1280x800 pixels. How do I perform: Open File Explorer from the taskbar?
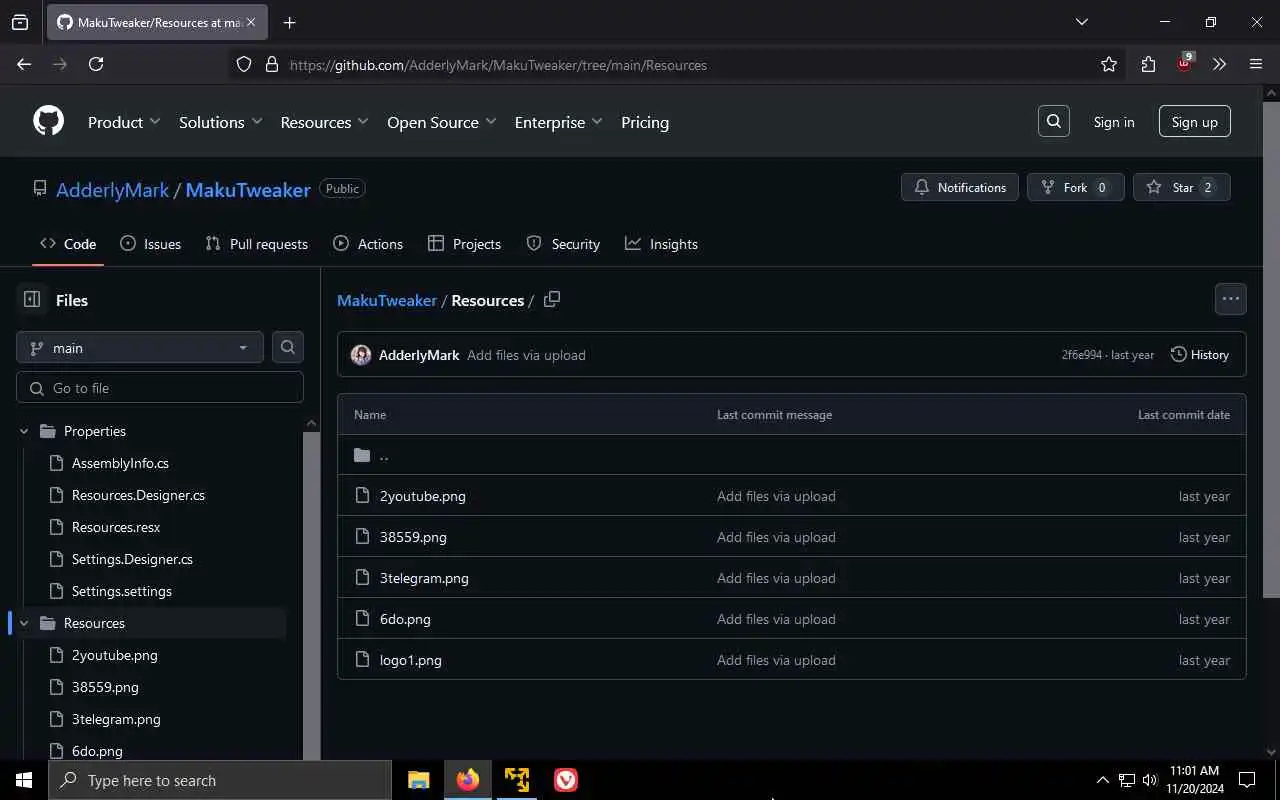pos(418,780)
